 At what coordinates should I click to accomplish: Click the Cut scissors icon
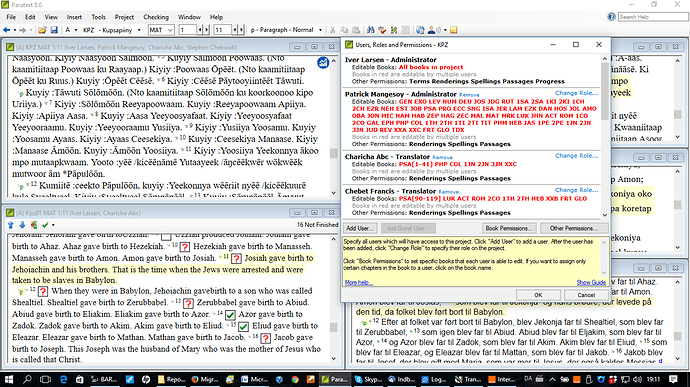[333, 30]
